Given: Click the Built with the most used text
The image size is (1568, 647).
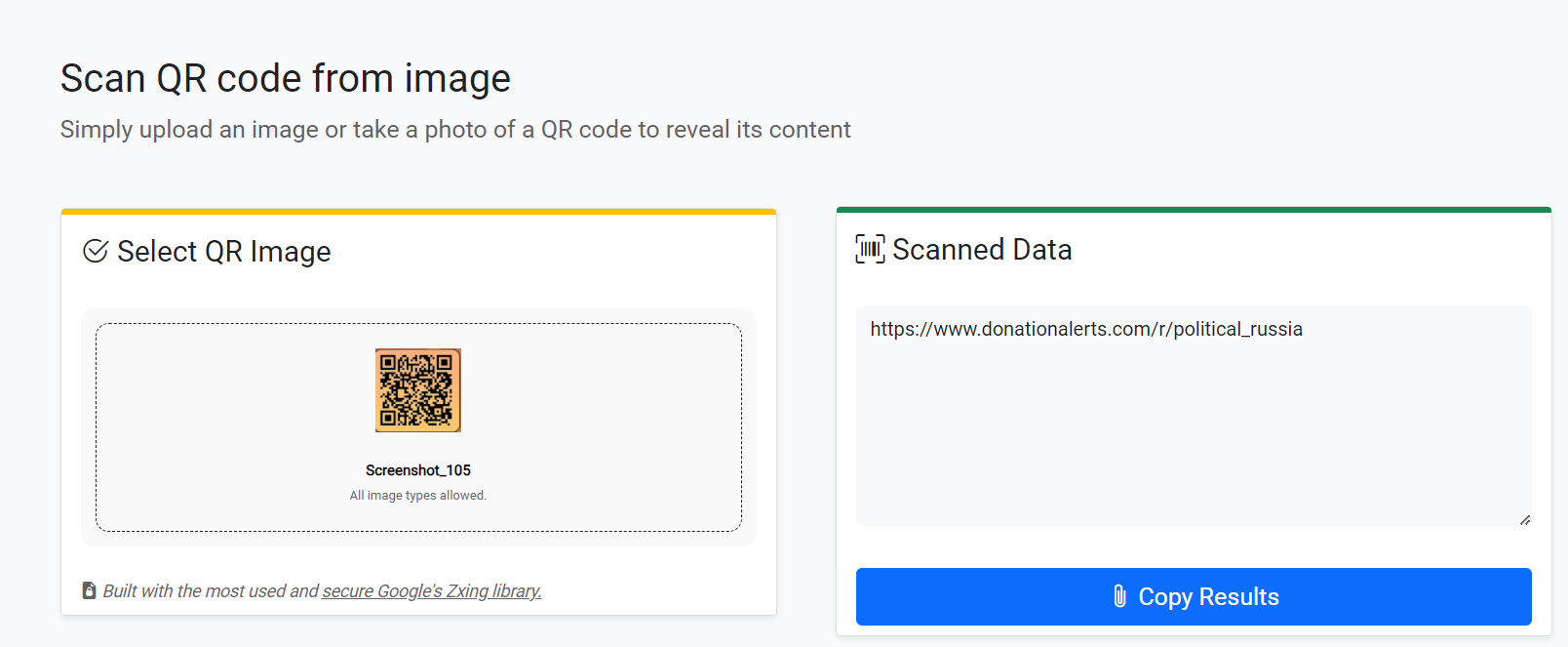Looking at the screenshot, I should 211,591.
